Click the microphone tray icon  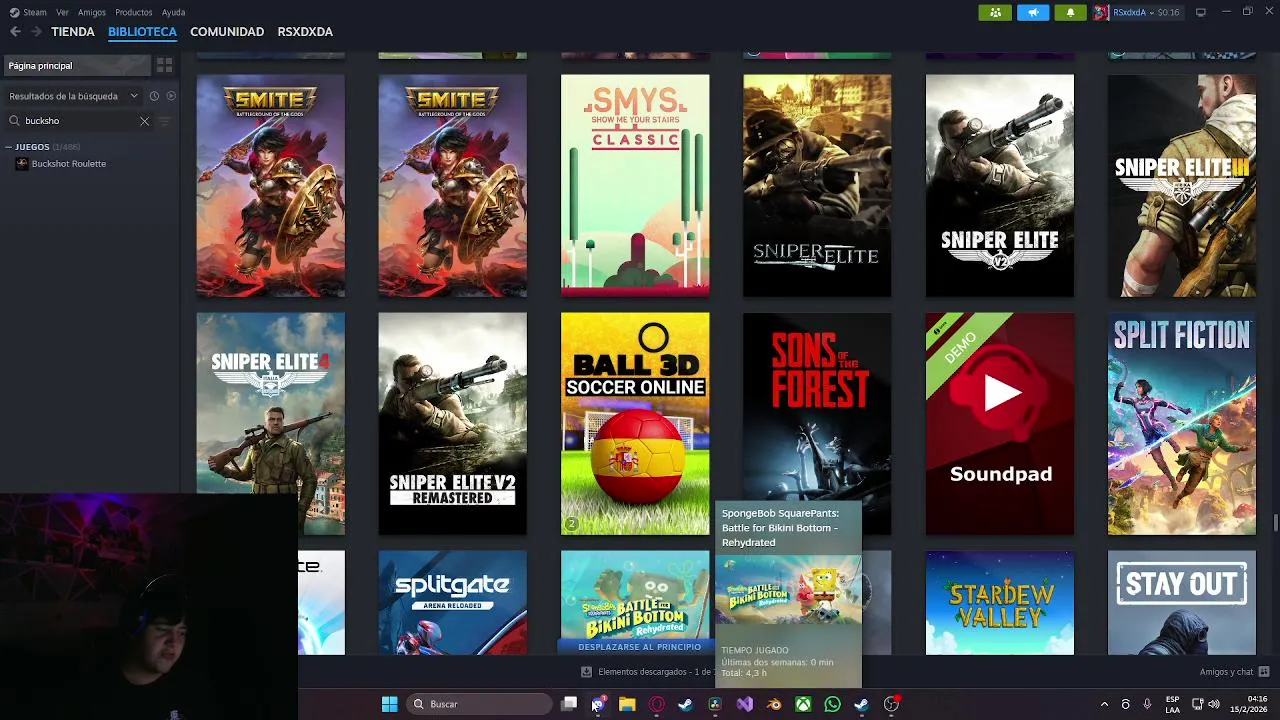pos(1147,704)
